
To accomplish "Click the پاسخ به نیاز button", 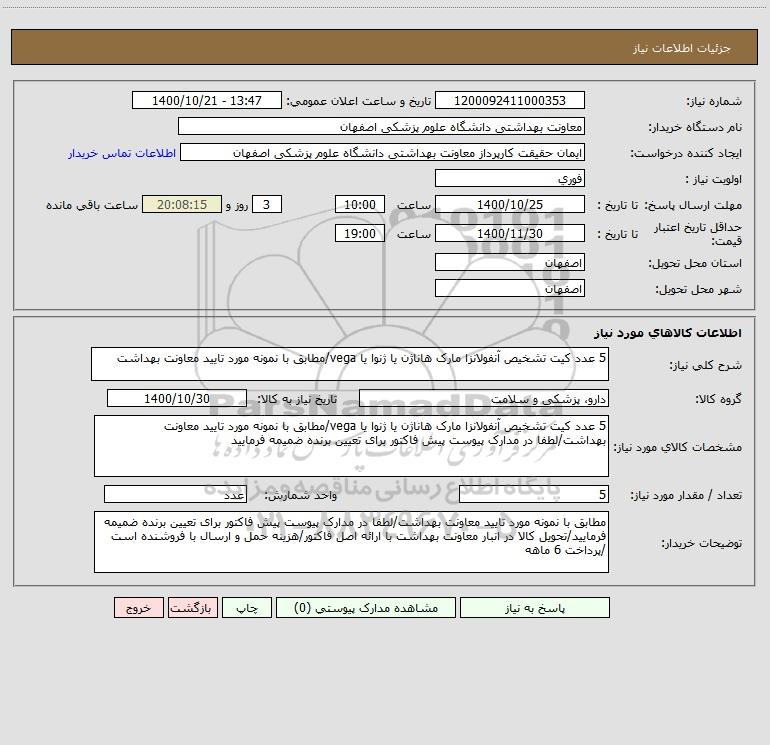I will 535,607.
